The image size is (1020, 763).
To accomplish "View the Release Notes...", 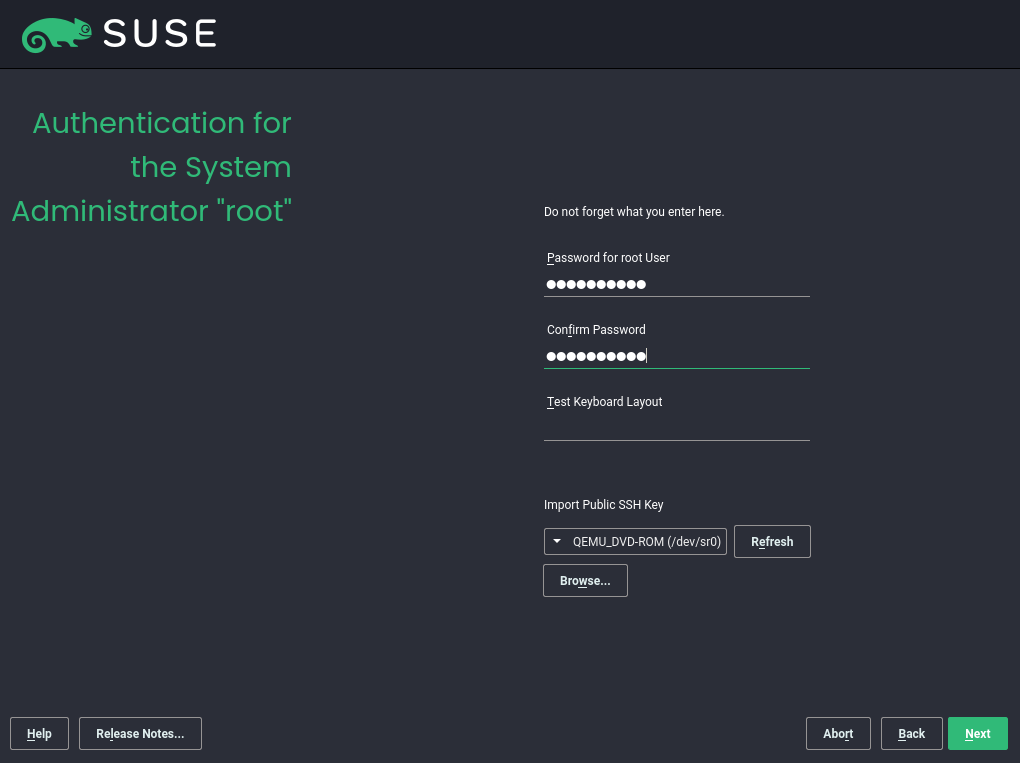I will (140, 733).
